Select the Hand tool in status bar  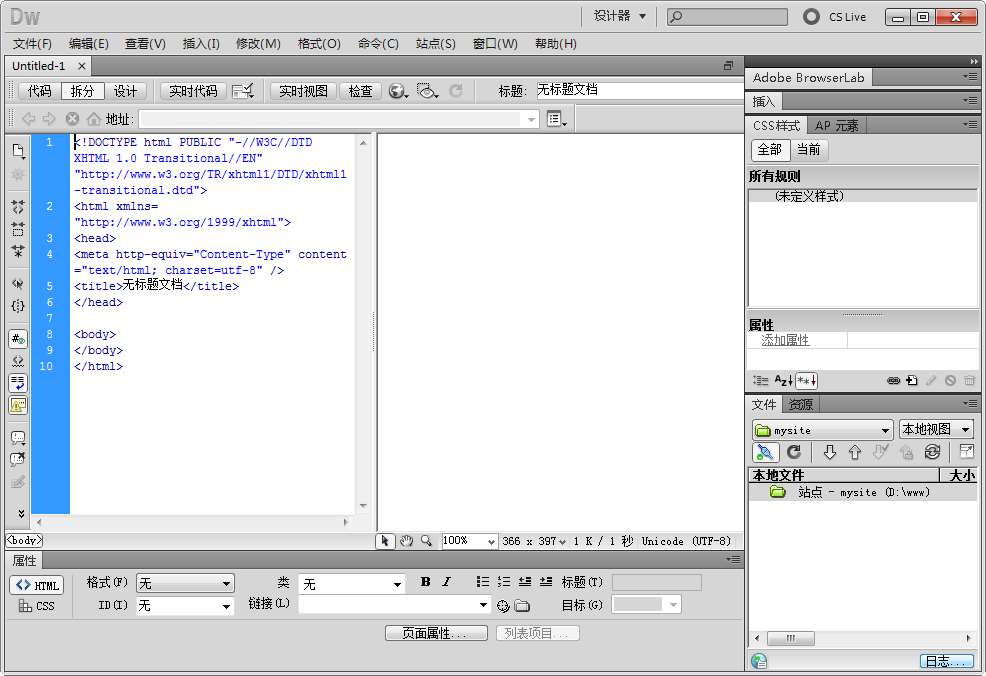pos(407,541)
